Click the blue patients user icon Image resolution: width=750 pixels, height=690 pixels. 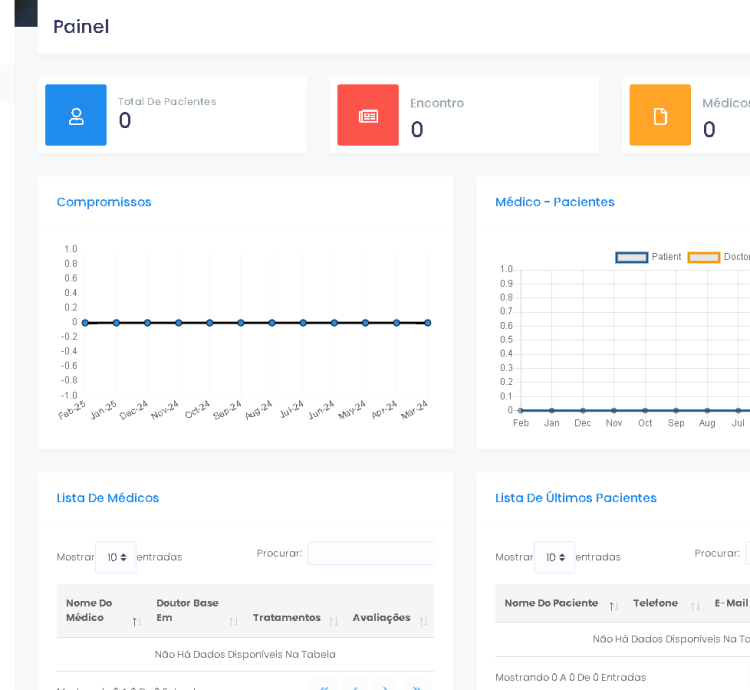point(76,116)
